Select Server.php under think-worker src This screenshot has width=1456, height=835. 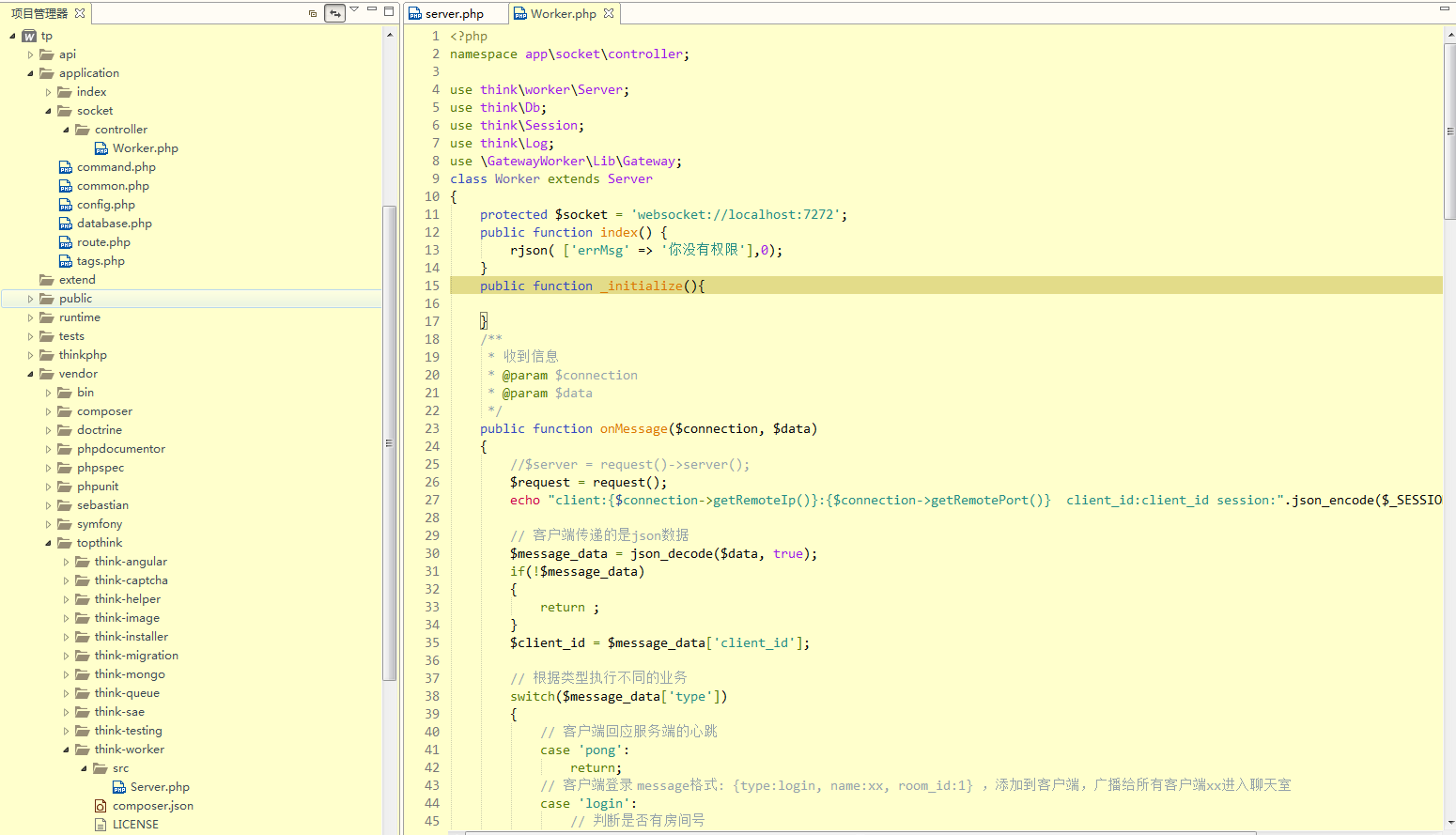(160, 787)
